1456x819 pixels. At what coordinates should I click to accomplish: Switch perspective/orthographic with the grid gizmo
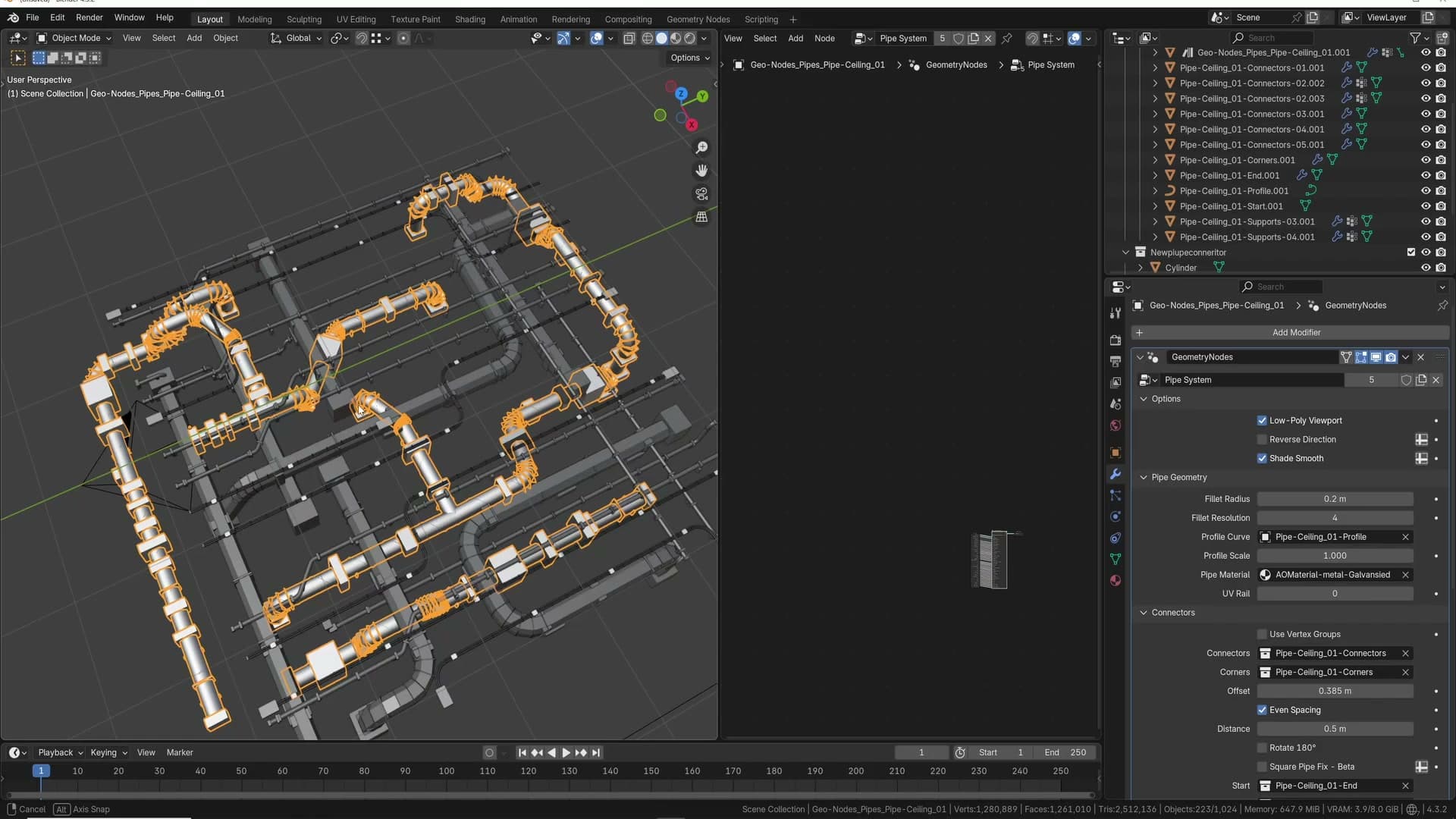pos(701,217)
